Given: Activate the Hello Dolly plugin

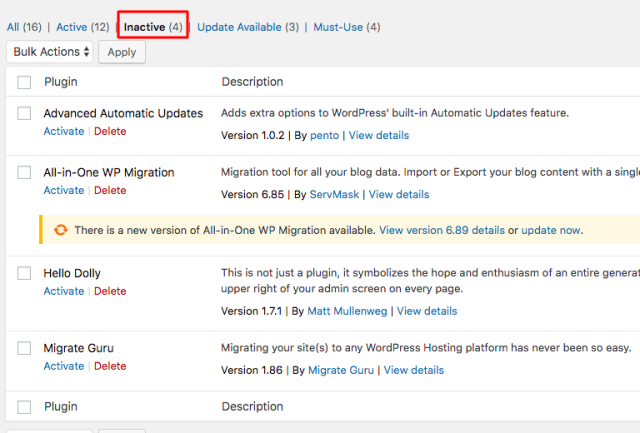Looking at the screenshot, I should [x=64, y=291].
